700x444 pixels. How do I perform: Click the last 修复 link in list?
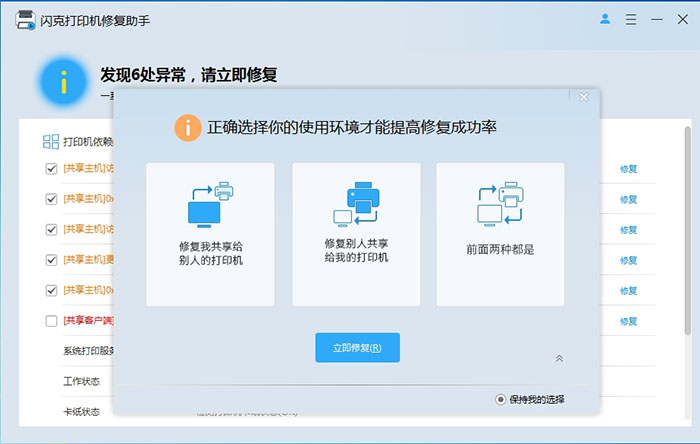click(x=628, y=321)
